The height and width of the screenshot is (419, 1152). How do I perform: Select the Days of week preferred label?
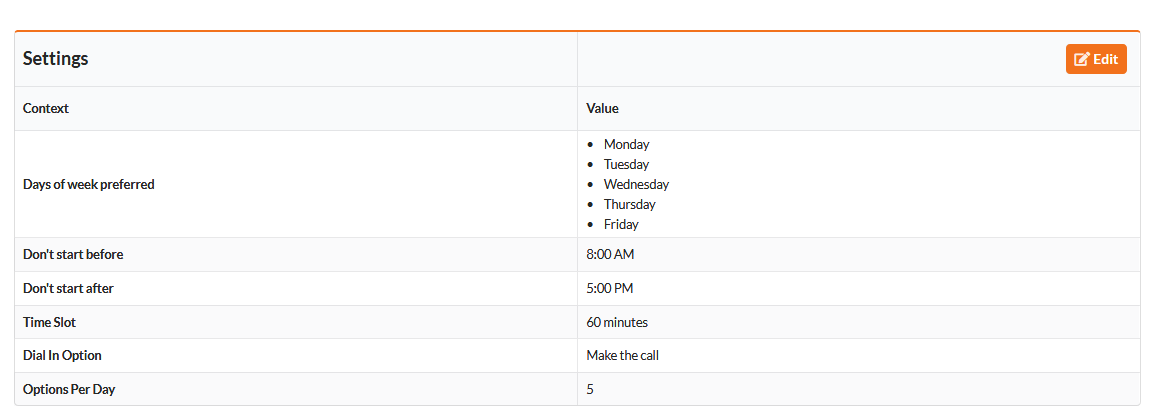[x=89, y=184]
